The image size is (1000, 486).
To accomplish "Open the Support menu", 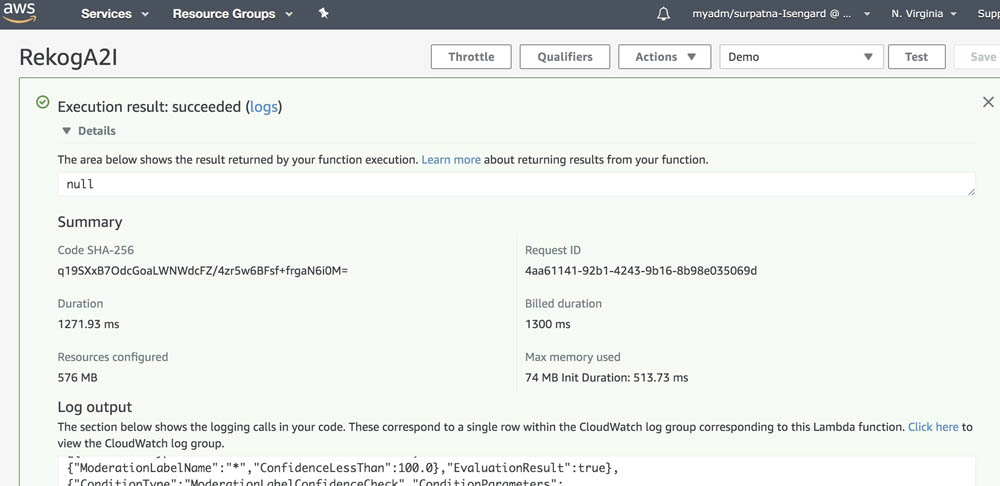I will point(989,13).
